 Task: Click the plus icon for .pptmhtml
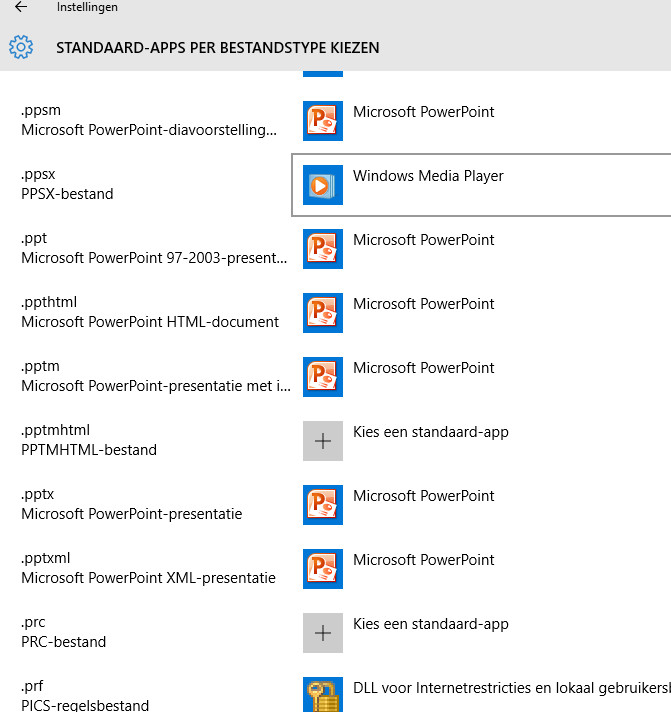tap(323, 441)
